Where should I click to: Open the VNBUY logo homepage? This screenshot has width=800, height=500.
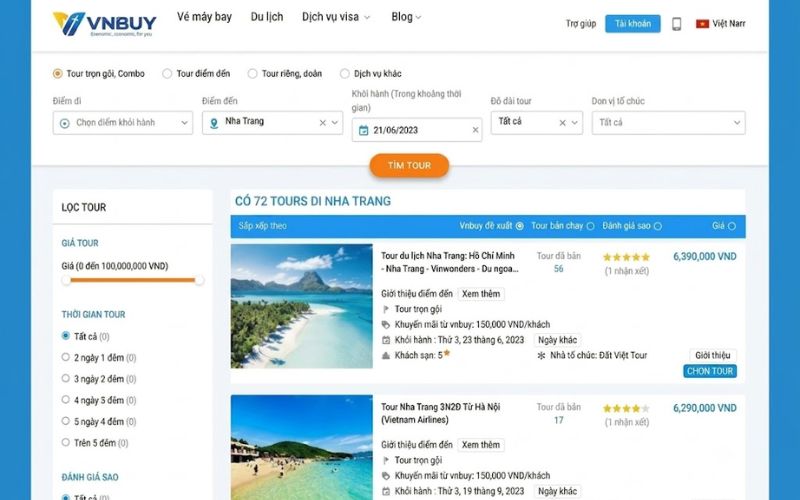(105, 24)
